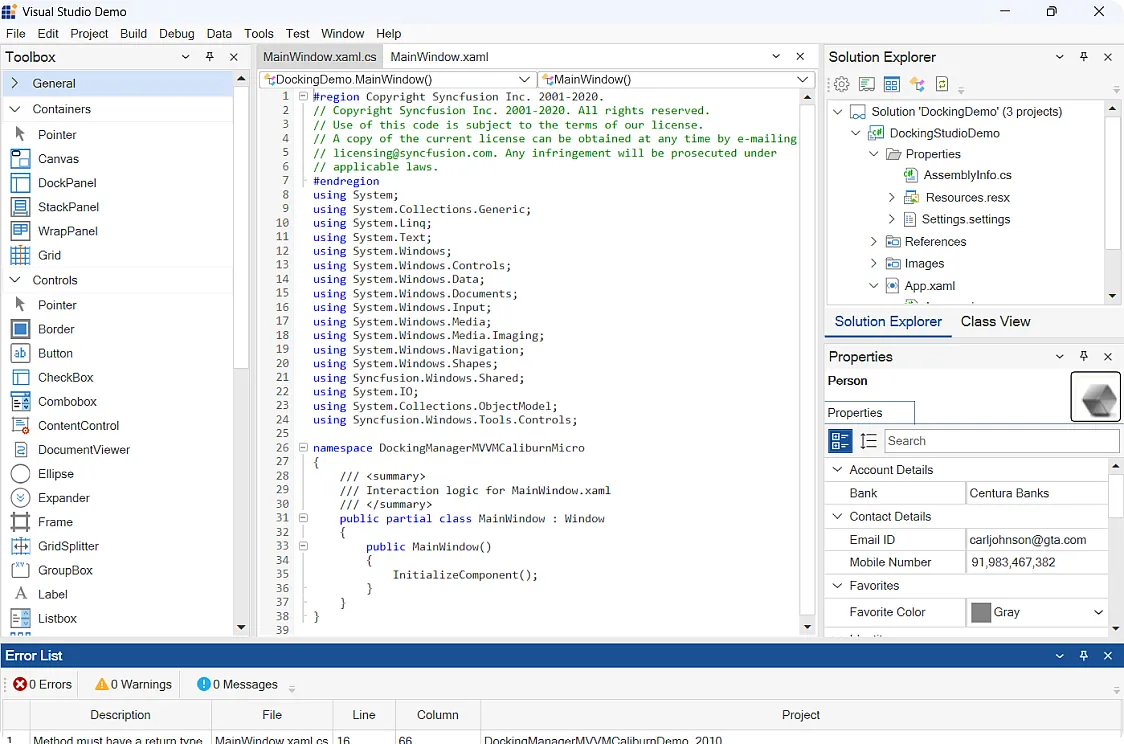1124x744 pixels.
Task: Pick the Button control icon
Action: [x=20, y=353]
